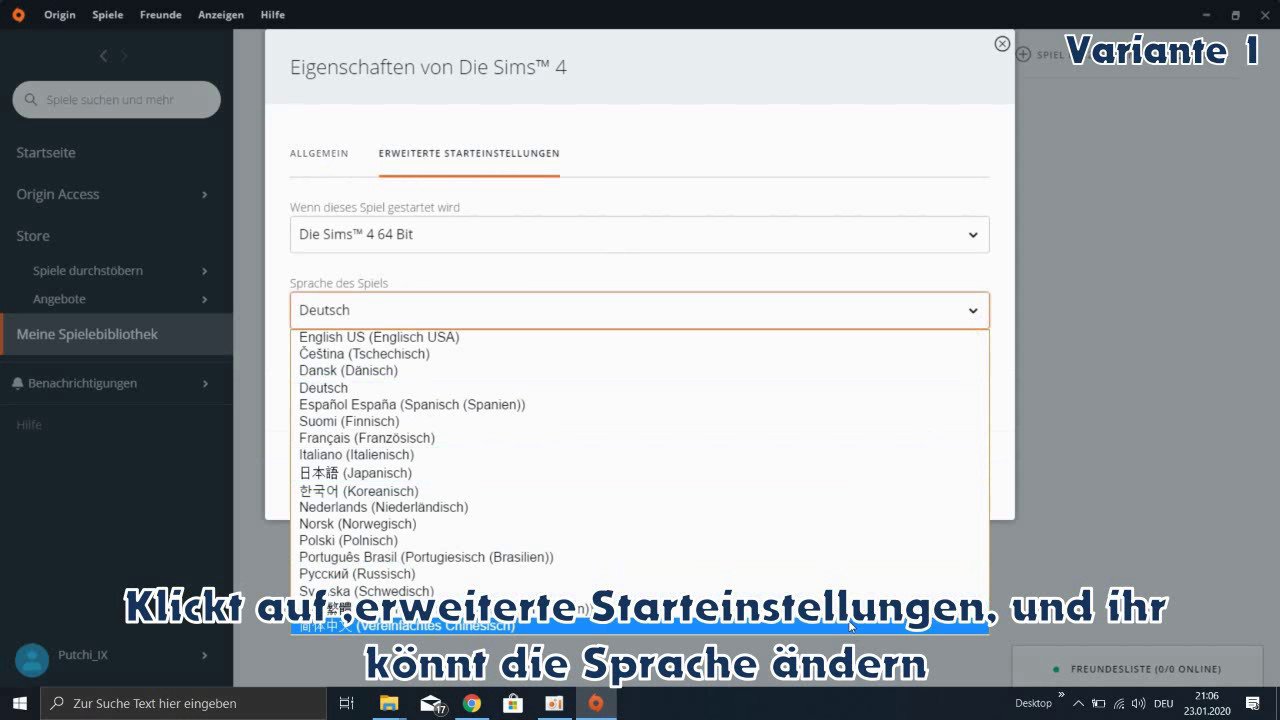Viewport: 1280px width, 720px height.
Task: Click the Origin logo icon
Action: (19, 15)
